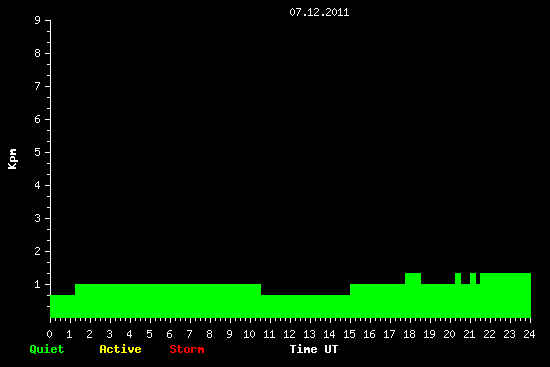Click hour 0 on the time axis
This screenshot has height=367, width=550.
pos(50,334)
